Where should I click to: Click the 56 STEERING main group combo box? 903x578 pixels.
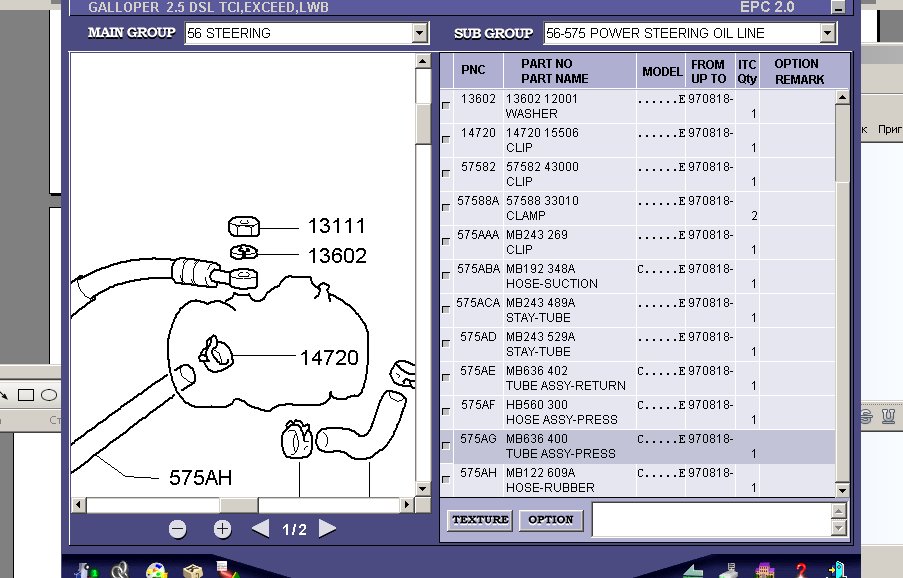coord(306,33)
